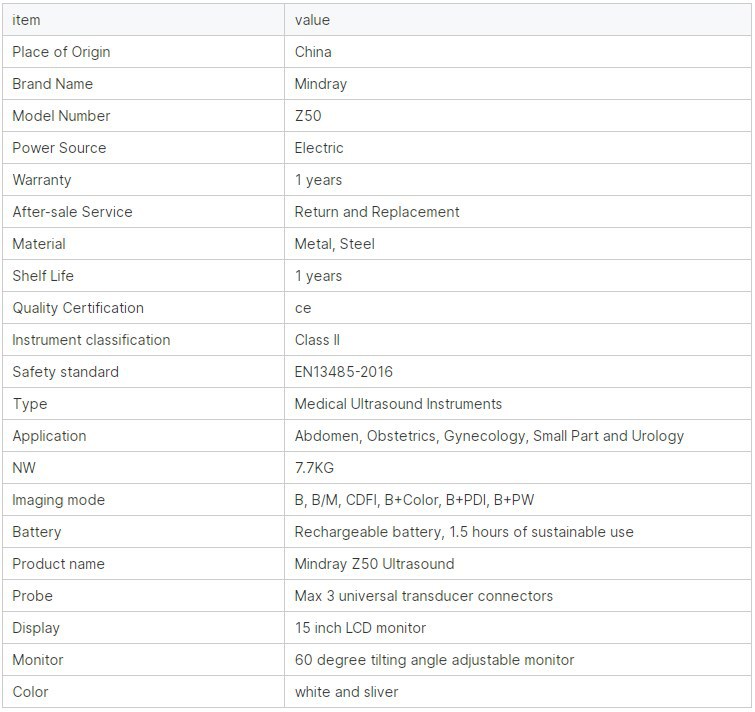Click the "Mindray Z50 Ultrasound" product name value
Screen dimensions: 755x712
point(374,564)
